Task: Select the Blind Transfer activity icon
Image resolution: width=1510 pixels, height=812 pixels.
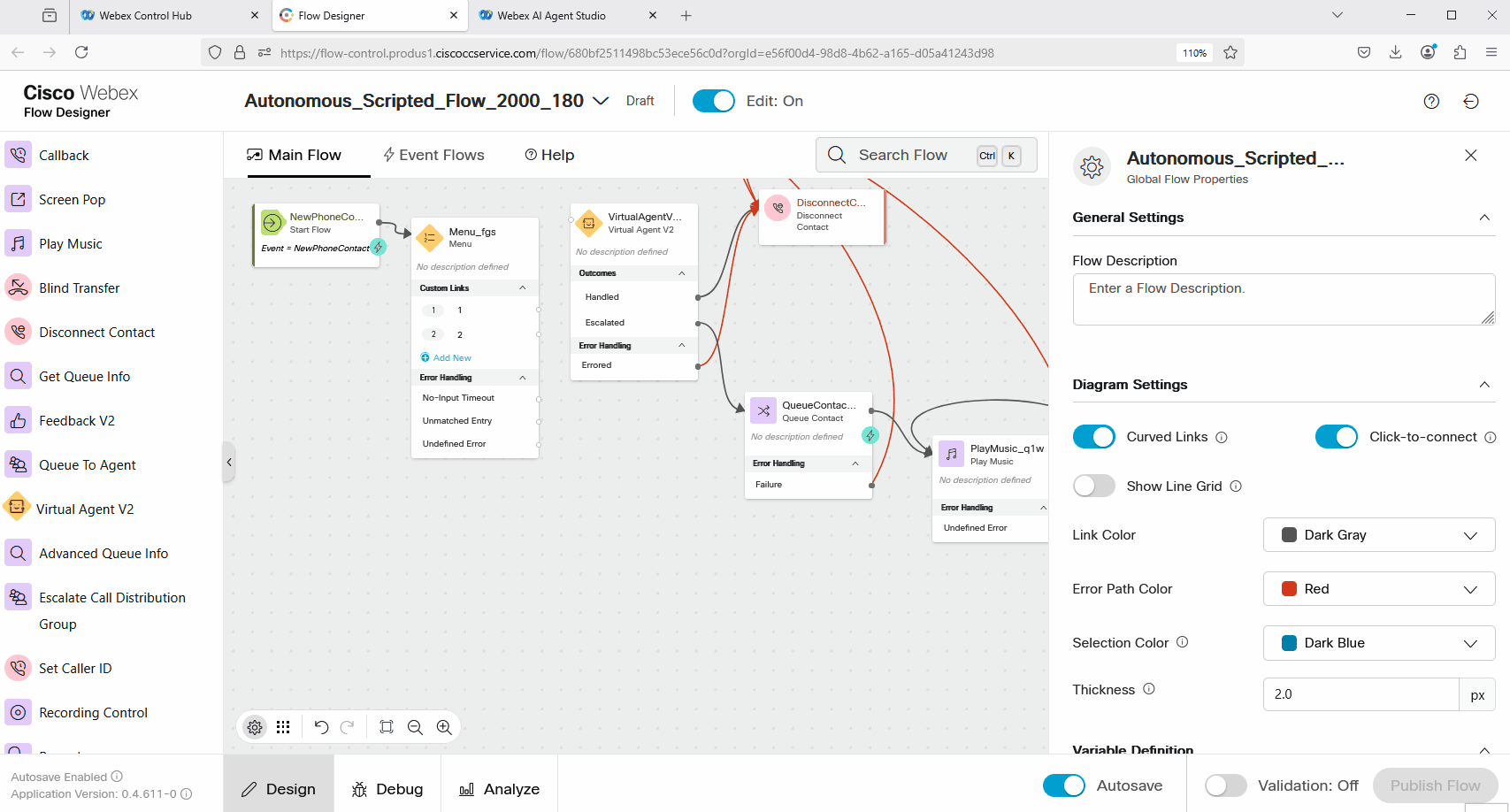Action: coord(18,287)
